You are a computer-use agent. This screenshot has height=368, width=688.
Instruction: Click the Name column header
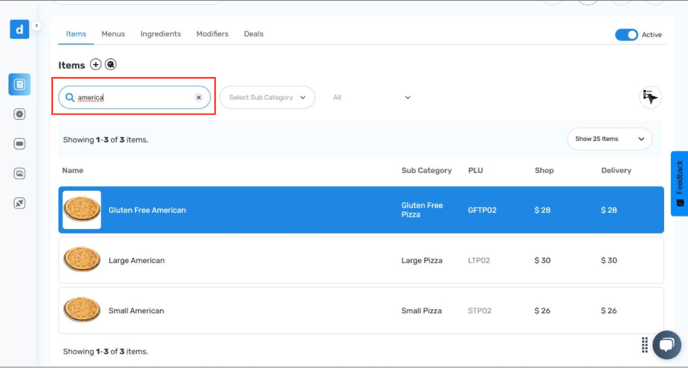tap(73, 170)
